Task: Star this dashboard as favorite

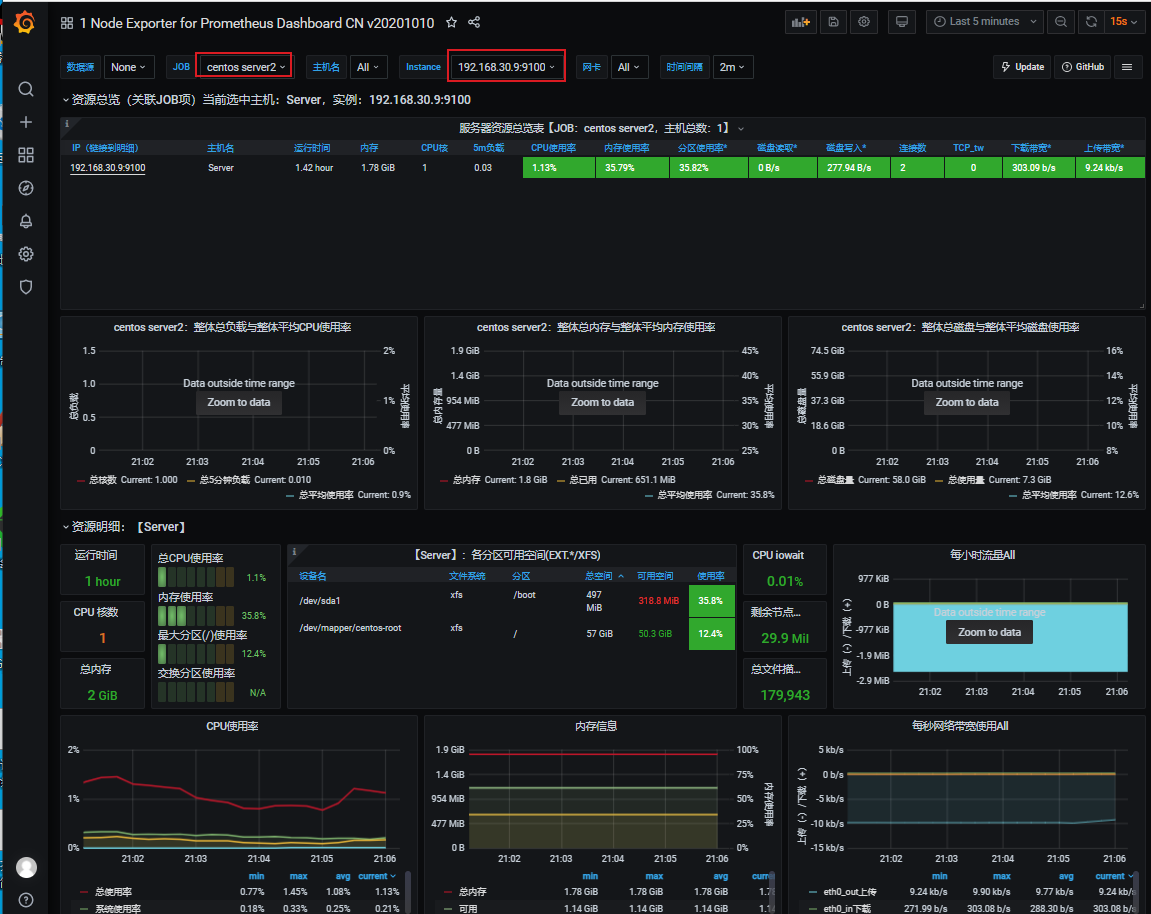Action: click(451, 23)
